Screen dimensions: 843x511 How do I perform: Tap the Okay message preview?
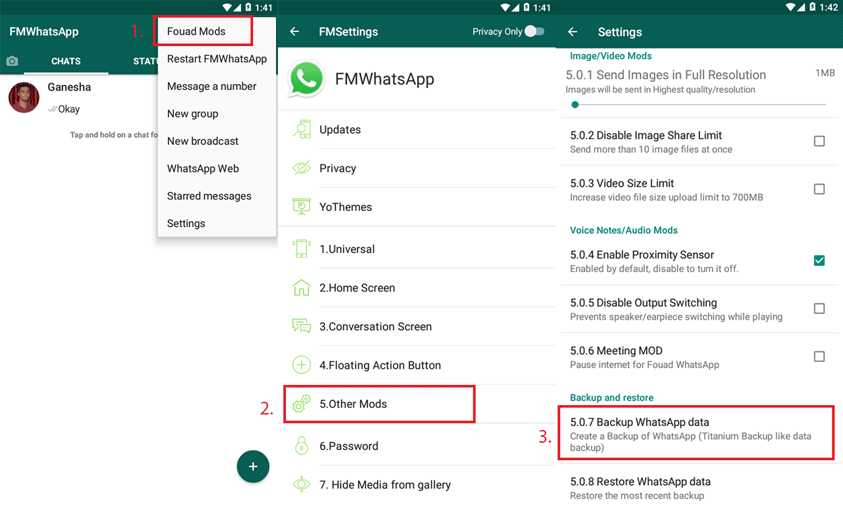pyautogui.click(x=69, y=109)
